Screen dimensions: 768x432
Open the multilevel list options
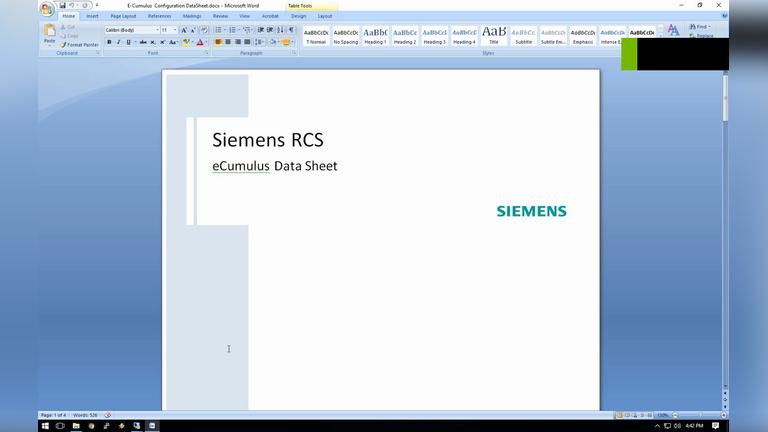[247, 30]
